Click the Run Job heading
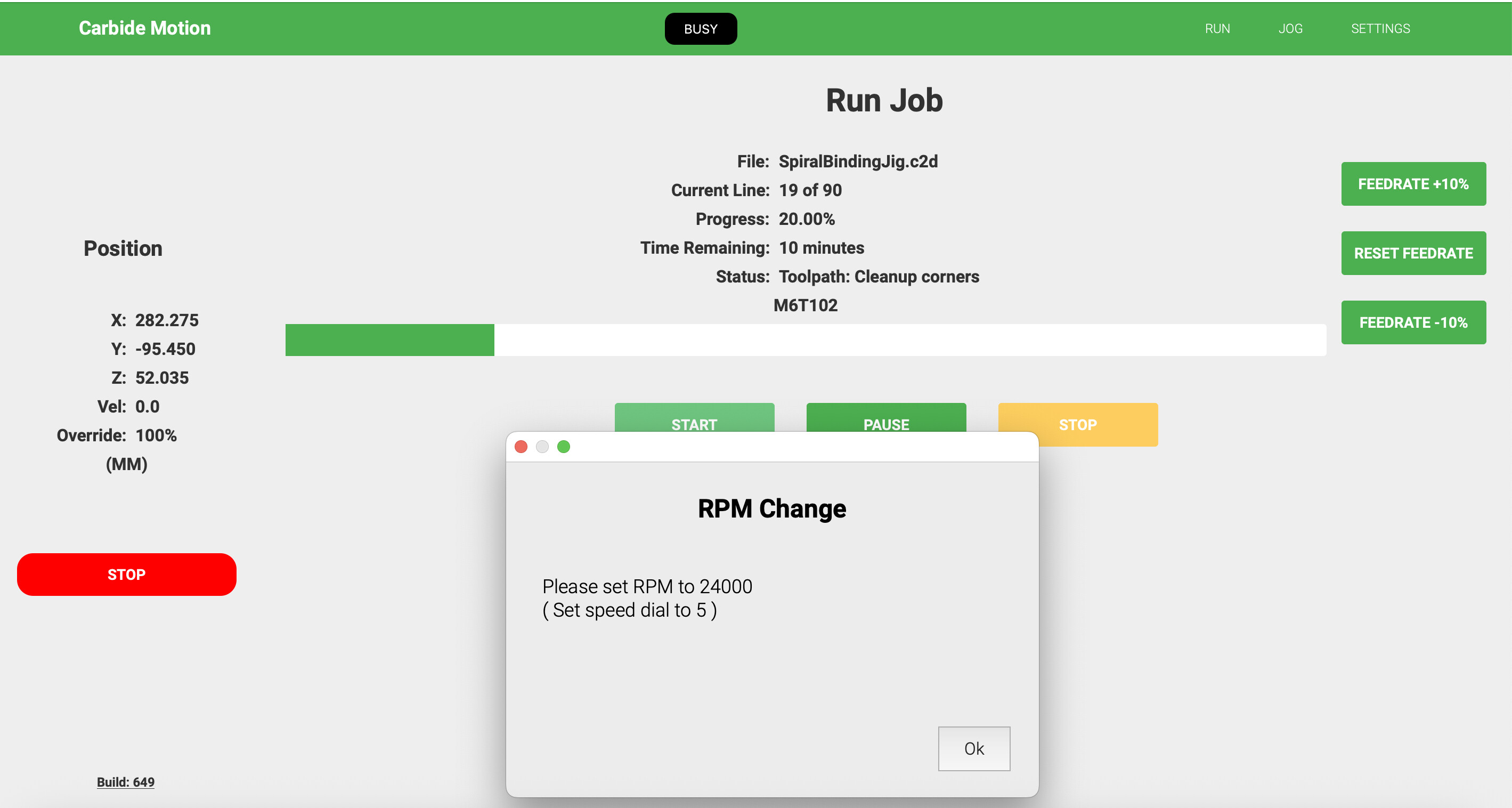The height and width of the screenshot is (808, 1512). tap(884, 100)
